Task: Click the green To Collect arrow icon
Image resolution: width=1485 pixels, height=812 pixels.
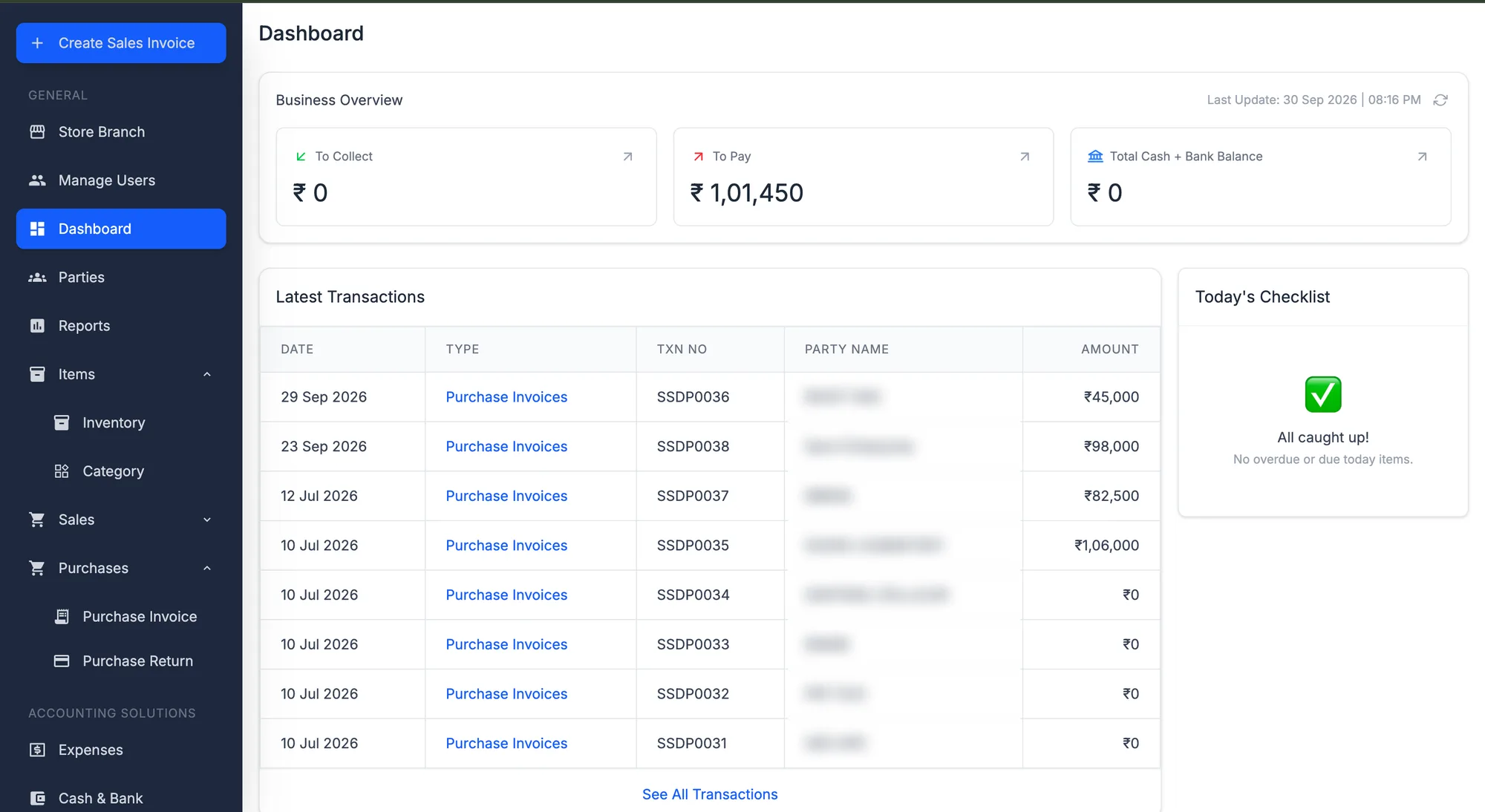Action: coord(301,157)
